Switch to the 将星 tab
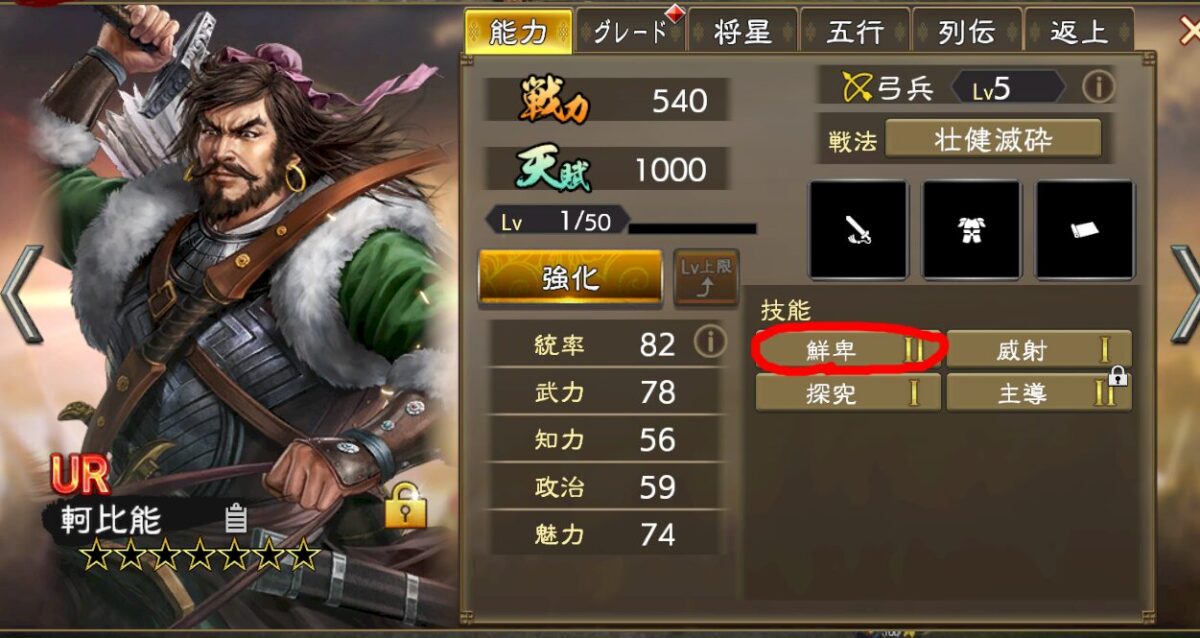Image resolution: width=1200 pixels, height=638 pixels. (743, 31)
